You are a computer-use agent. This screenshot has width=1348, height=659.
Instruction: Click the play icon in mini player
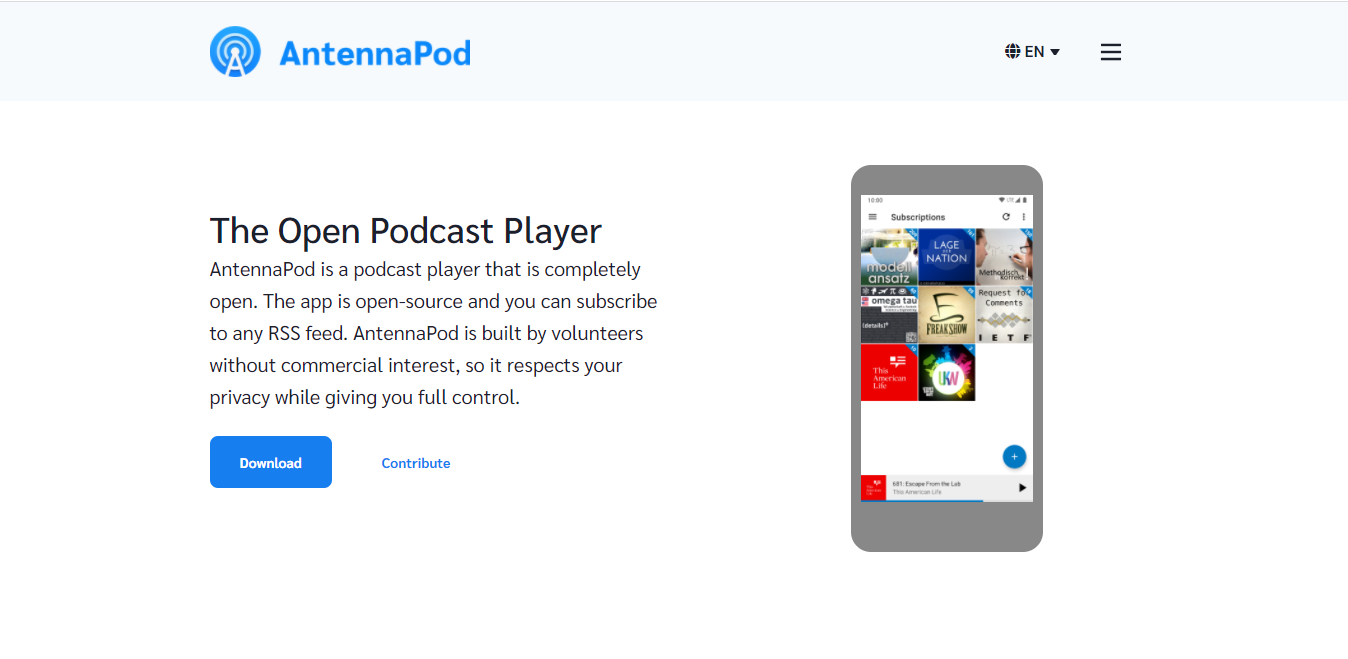(x=1022, y=488)
